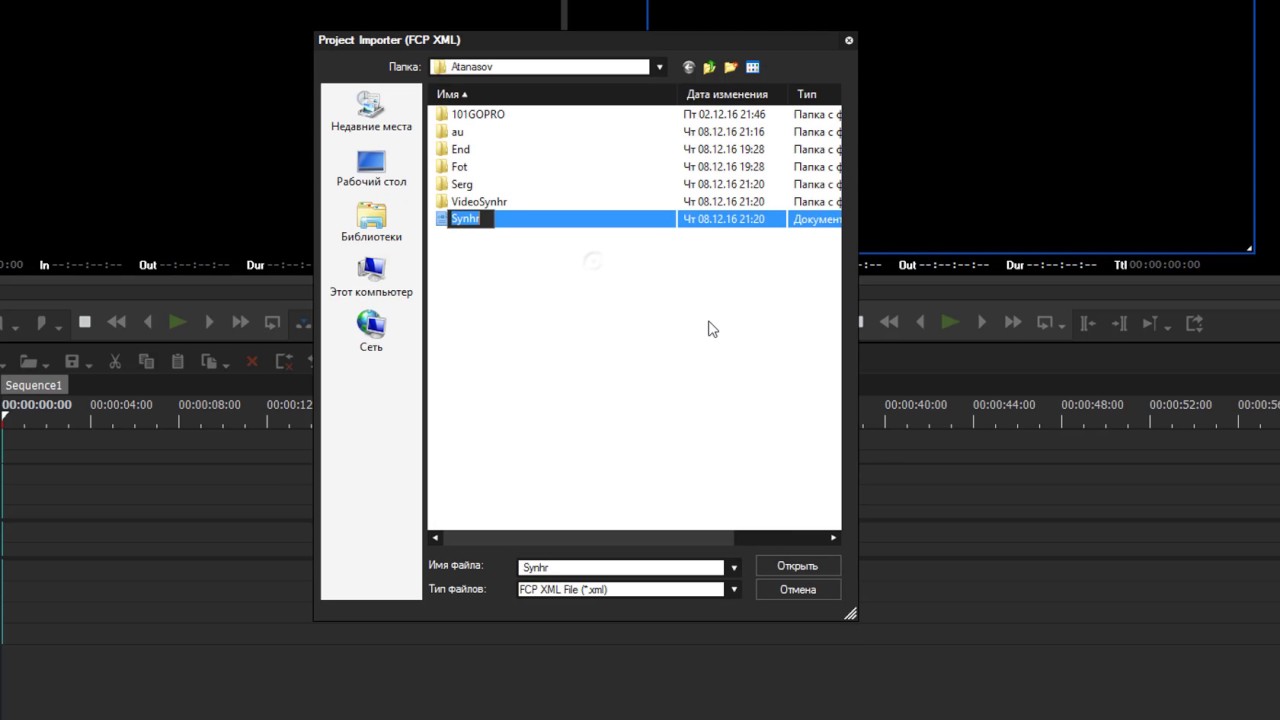
Task: Step back one frame in left Player monitor
Action: 148,322
